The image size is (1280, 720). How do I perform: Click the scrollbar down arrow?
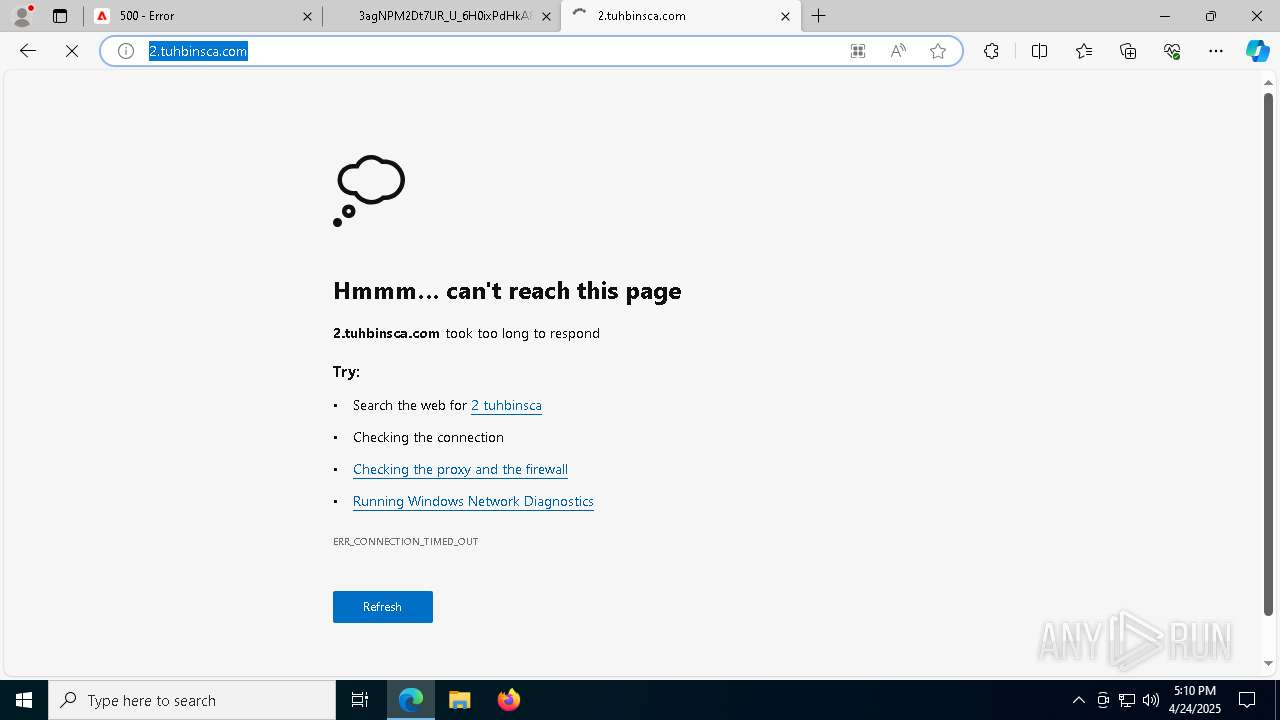point(1268,663)
